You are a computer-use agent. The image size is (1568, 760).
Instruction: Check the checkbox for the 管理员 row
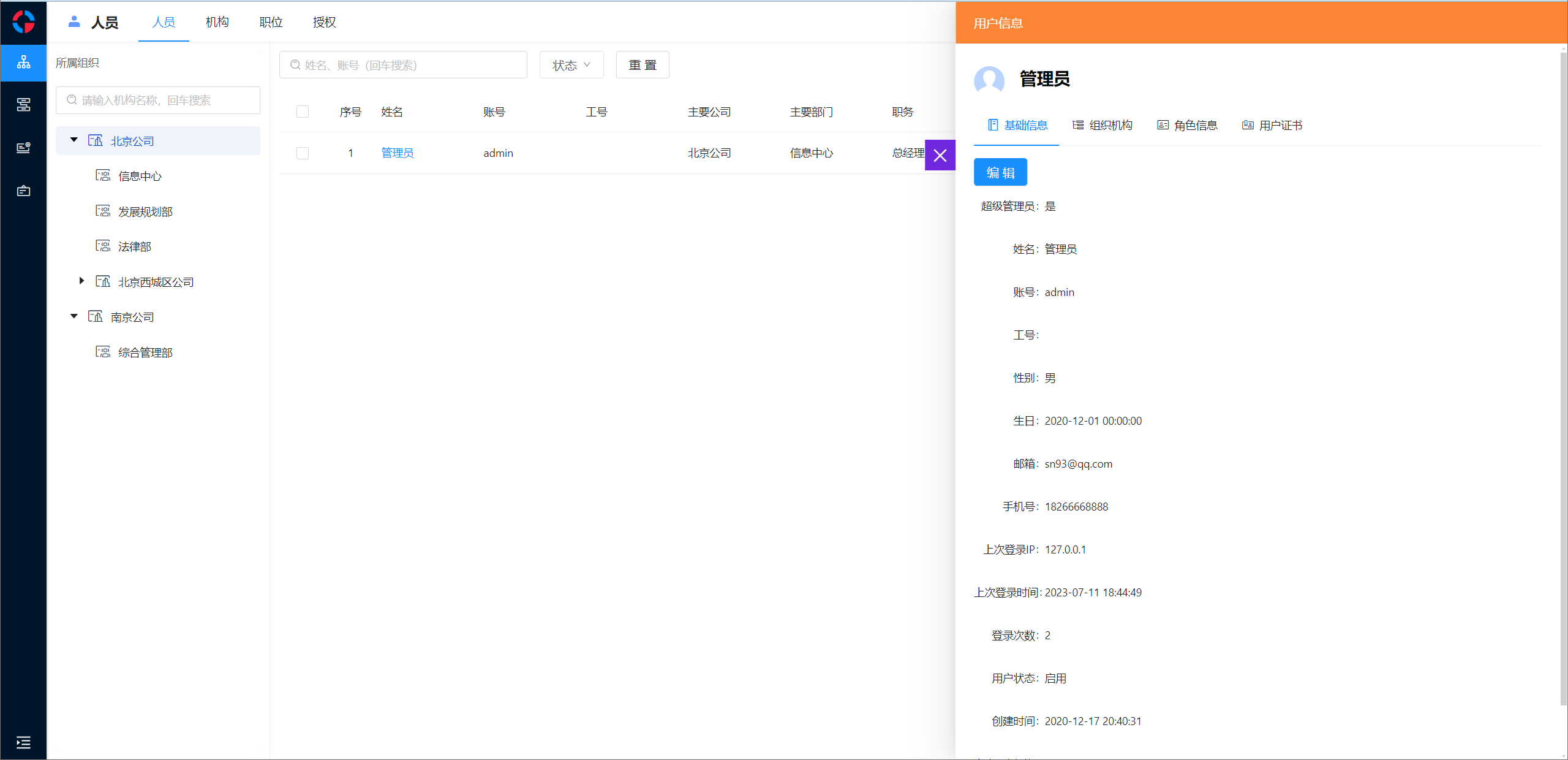tap(302, 153)
